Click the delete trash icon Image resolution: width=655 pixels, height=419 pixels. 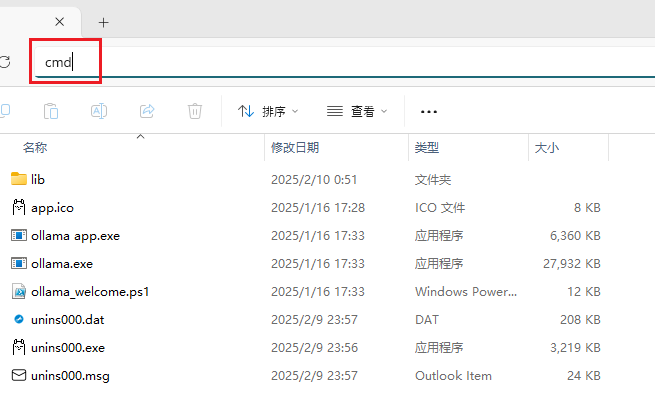coord(195,111)
